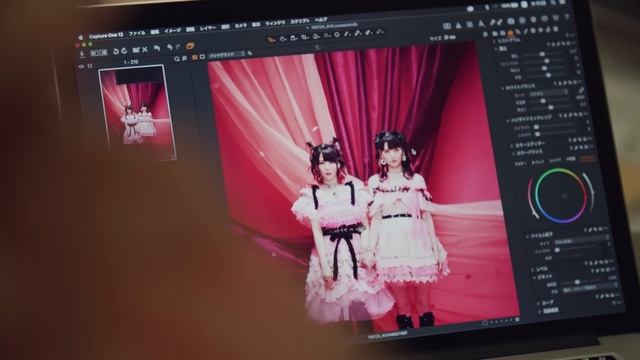Open the ファイル menu
Viewport: 640px width, 360px height.
[x=137, y=33]
